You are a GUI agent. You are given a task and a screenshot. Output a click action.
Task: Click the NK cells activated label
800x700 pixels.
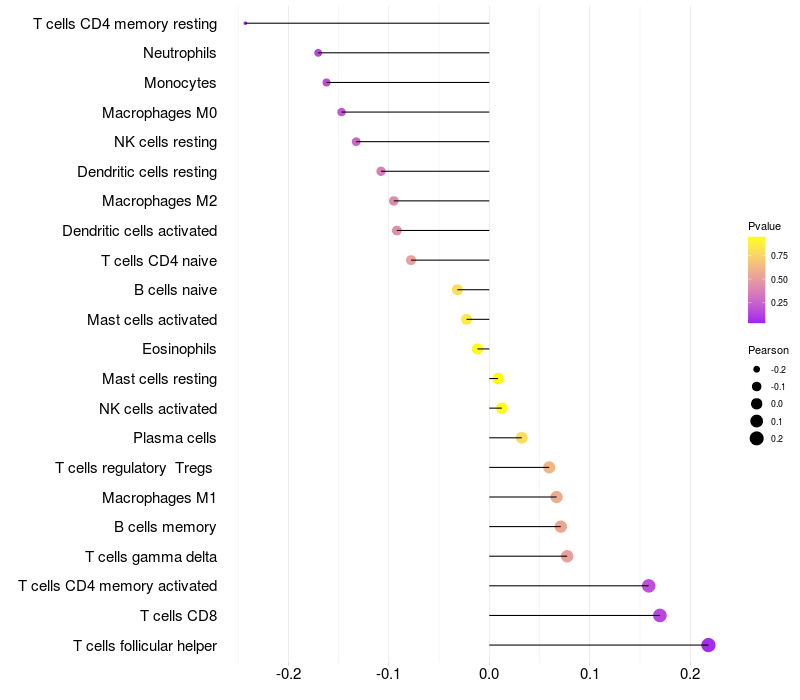tap(158, 409)
